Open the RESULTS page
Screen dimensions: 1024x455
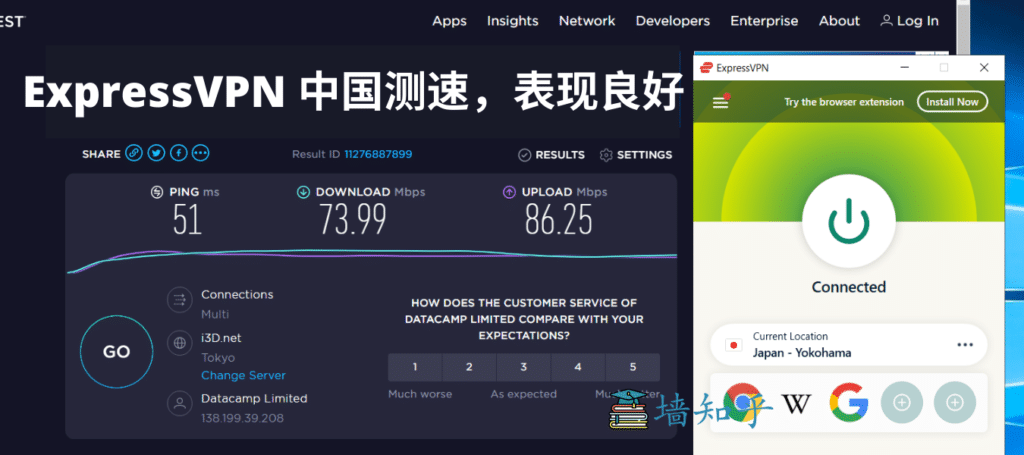552,155
